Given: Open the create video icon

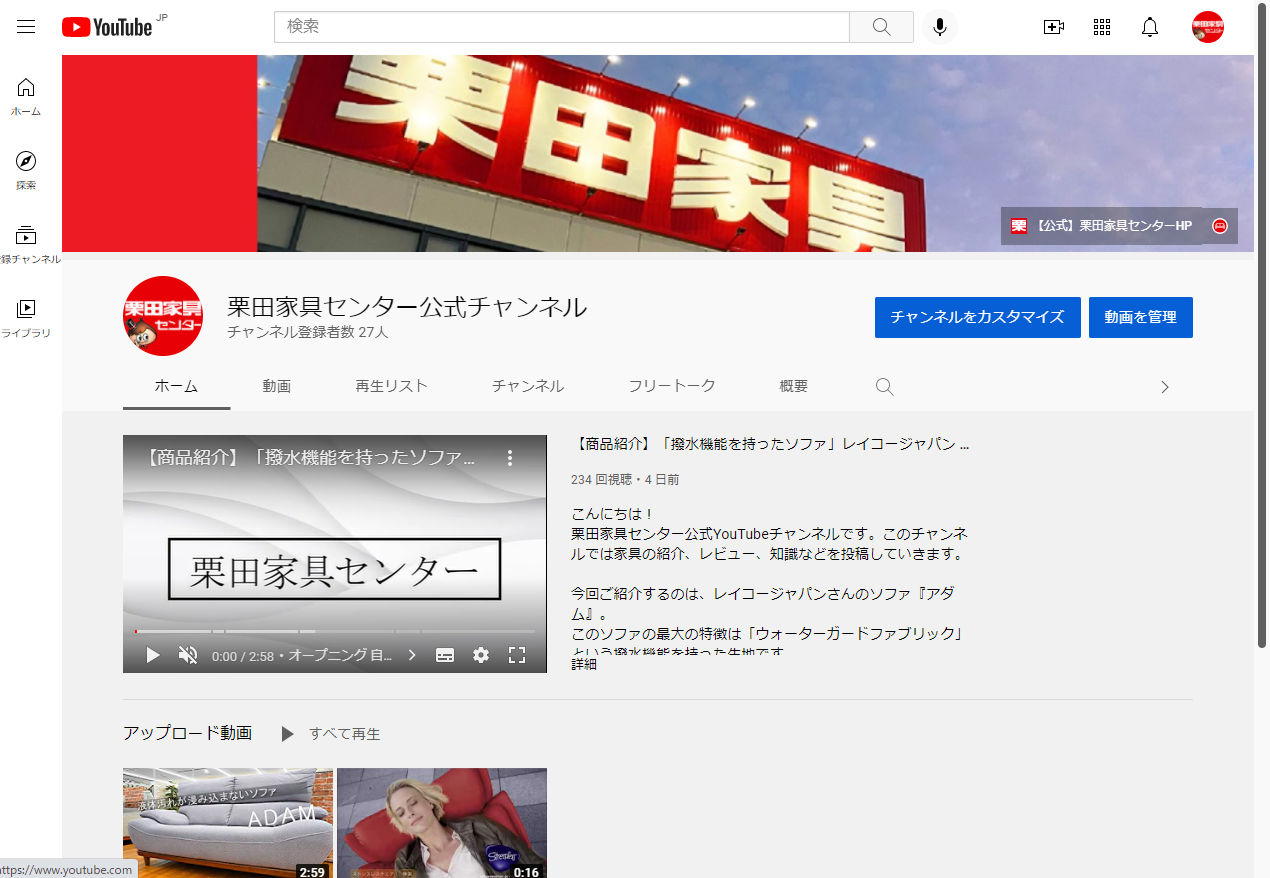Looking at the screenshot, I should (1053, 27).
